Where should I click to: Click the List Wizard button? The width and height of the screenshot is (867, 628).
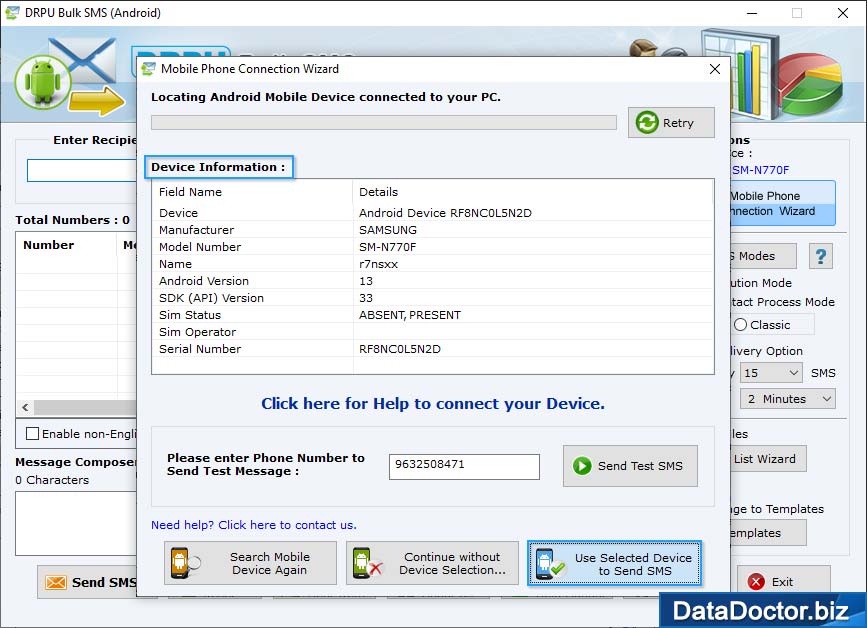tap(768, 459)
